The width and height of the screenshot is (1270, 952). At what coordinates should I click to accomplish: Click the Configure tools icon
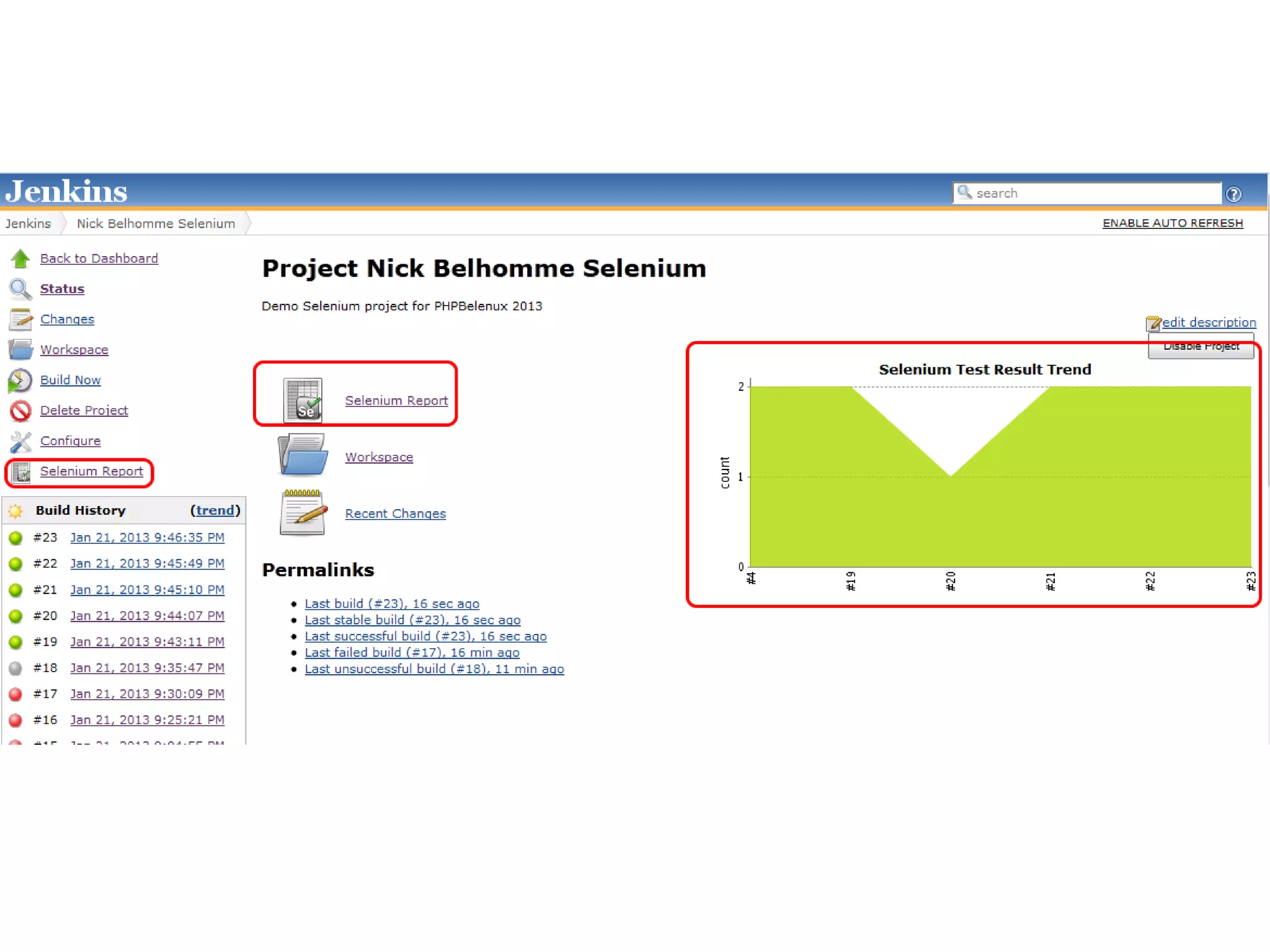point(20,441)
